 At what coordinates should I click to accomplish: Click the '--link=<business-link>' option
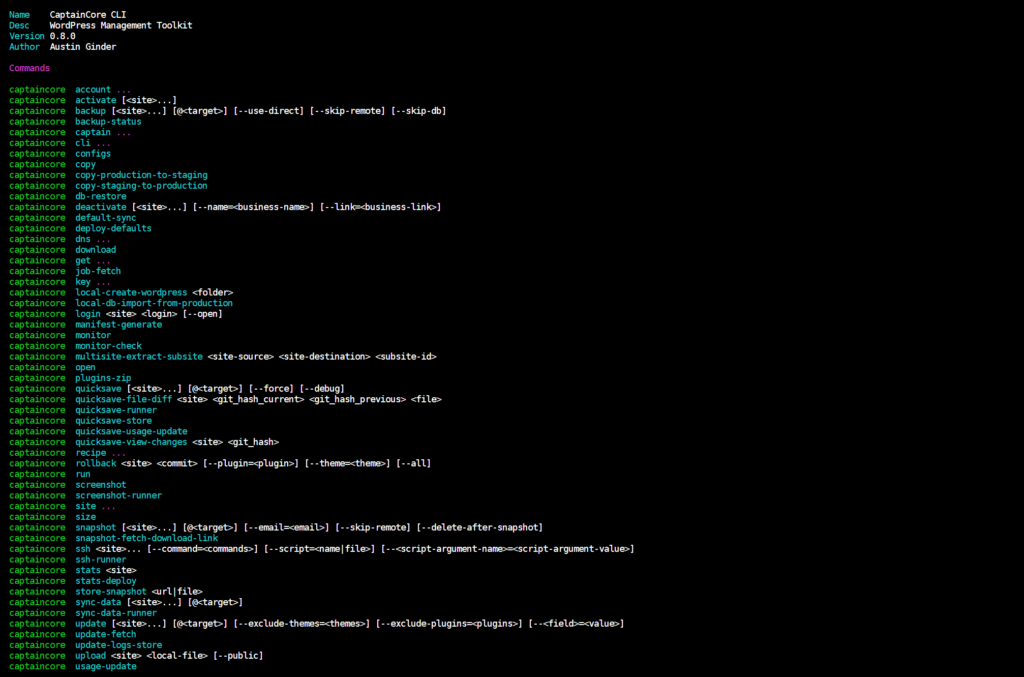tap(380, 207)
